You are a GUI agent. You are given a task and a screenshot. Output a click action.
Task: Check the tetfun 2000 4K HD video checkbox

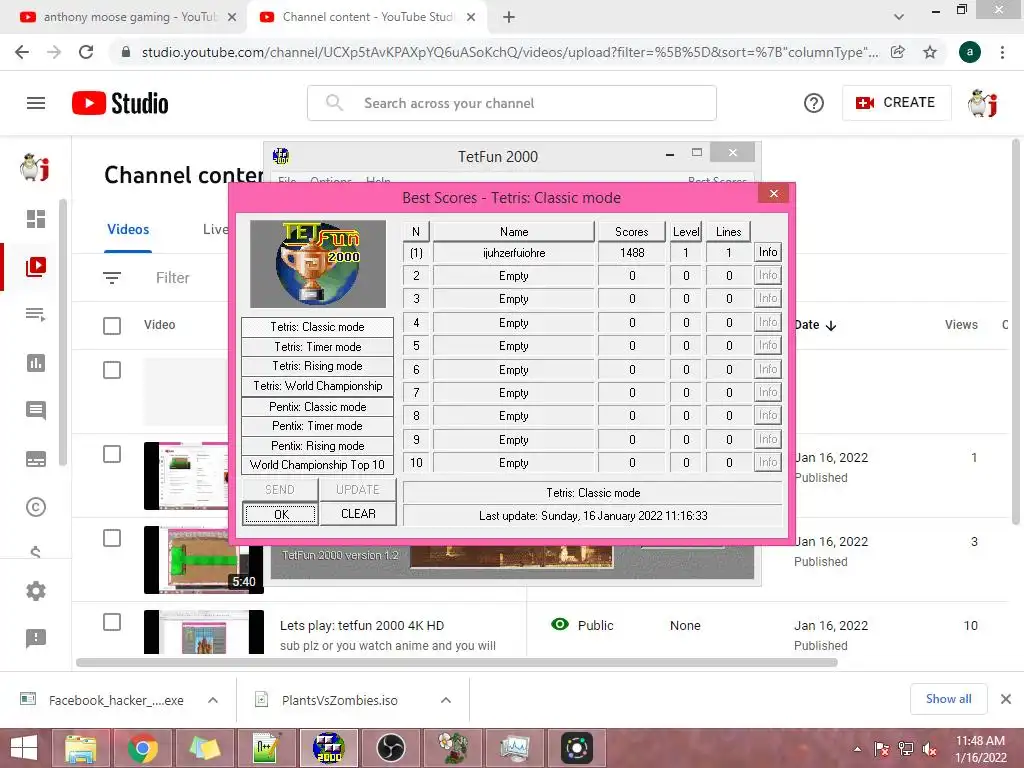(112, 622)
